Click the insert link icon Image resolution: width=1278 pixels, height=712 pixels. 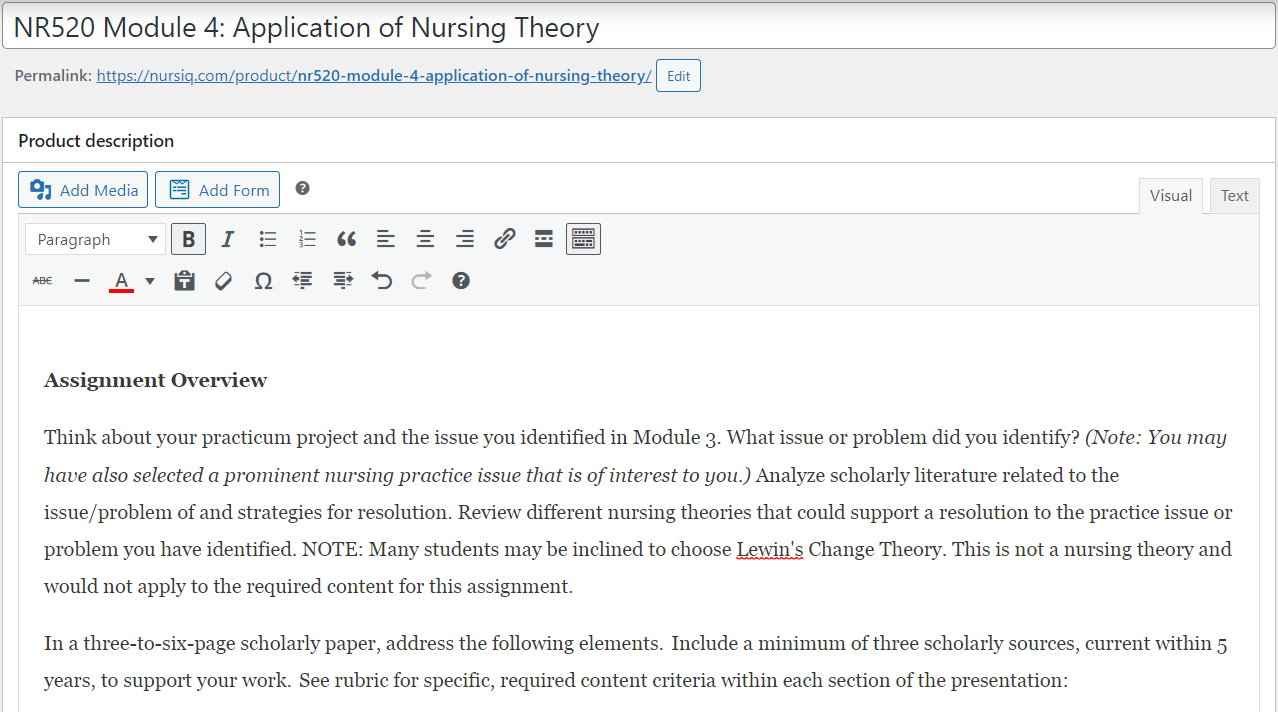tap(504, 240)
